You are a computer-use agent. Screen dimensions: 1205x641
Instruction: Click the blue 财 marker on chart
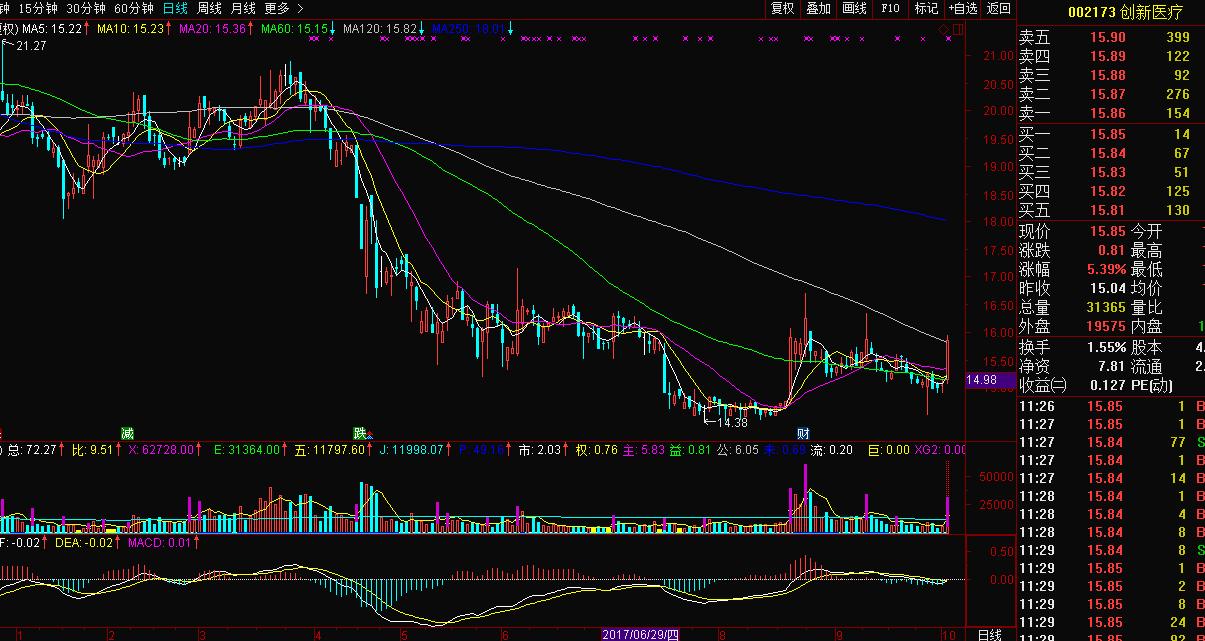[802, 433]
